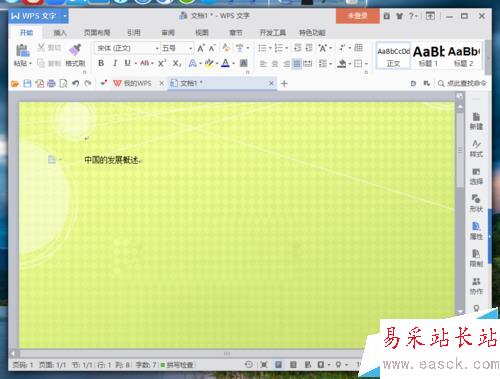The image size is (500, 379).
Task: Open the 开始 ribbon tab
Action: pyautogui.click(x=26, y=33)
